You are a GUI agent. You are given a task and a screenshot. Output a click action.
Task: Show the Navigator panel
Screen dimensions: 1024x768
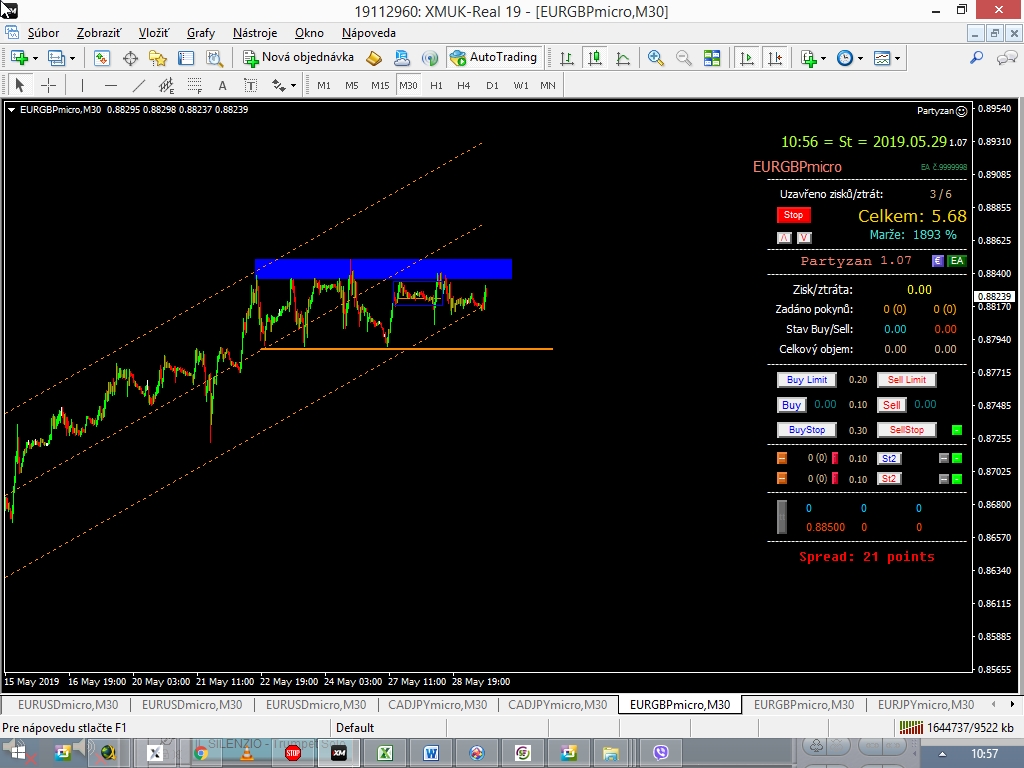click(x=158, y=58)
